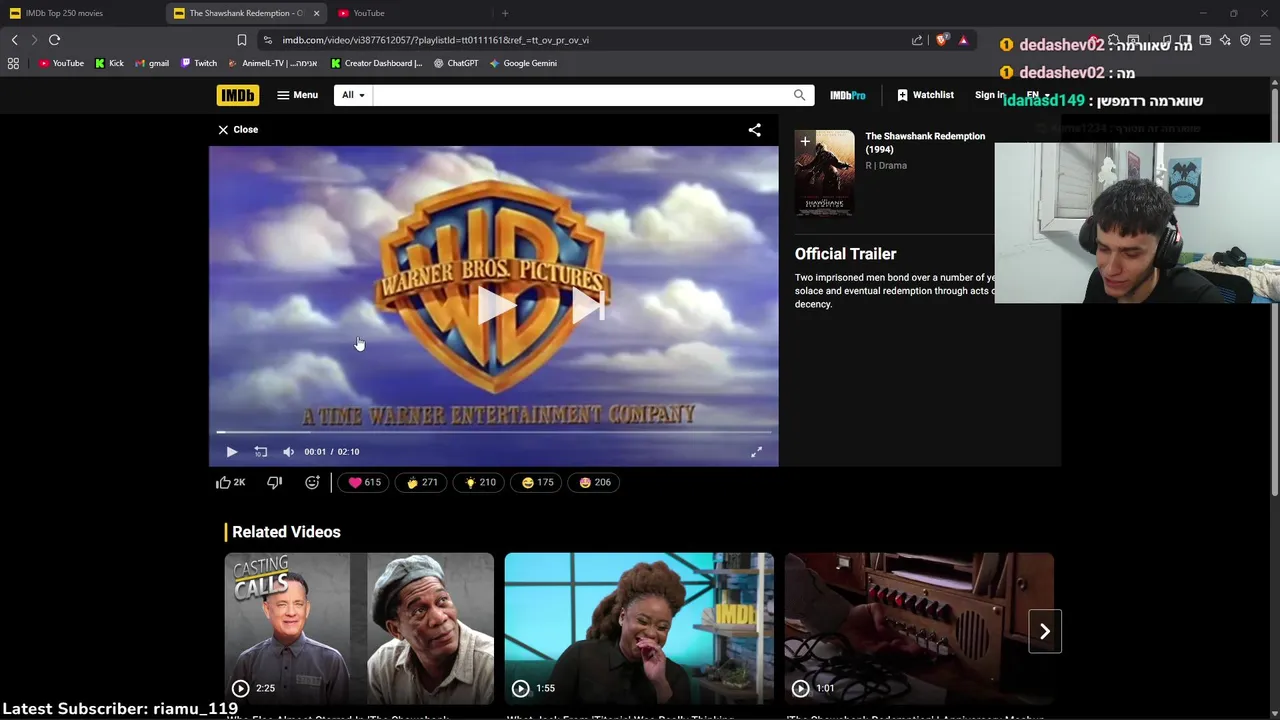Seek along the trailer progress bar
The image size is (1280, 720).
coord(493,432)
